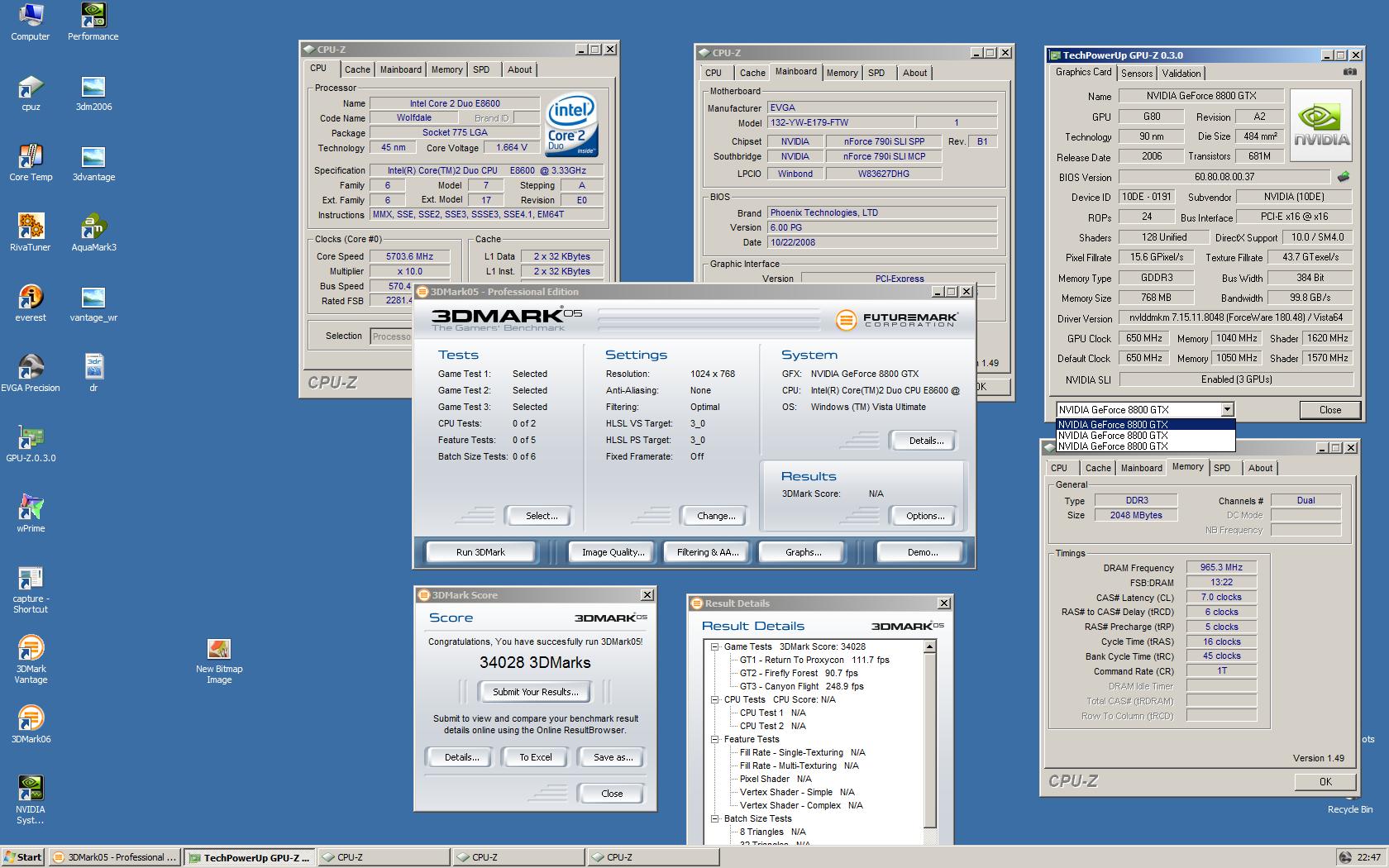Open the Performance desktop shortcut
The height and width of the screenshot is (868, 1389).
point(93,22)
